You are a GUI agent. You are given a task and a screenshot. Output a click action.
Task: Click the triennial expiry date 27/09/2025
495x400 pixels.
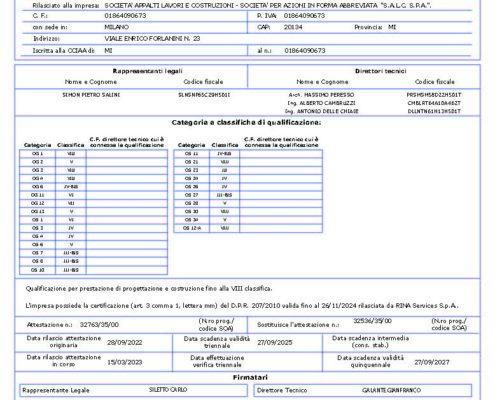275,342
